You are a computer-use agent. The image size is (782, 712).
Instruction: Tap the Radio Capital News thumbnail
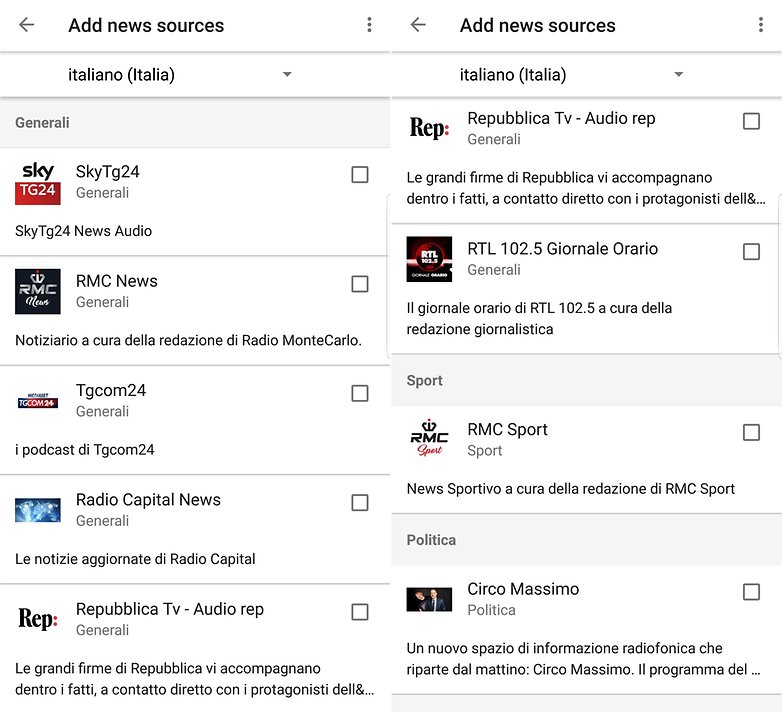click(x=38, y=510)
